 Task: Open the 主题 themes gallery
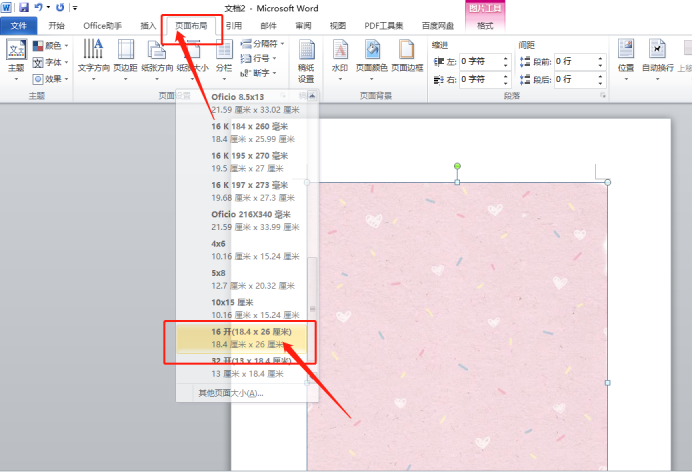[16, 57]
